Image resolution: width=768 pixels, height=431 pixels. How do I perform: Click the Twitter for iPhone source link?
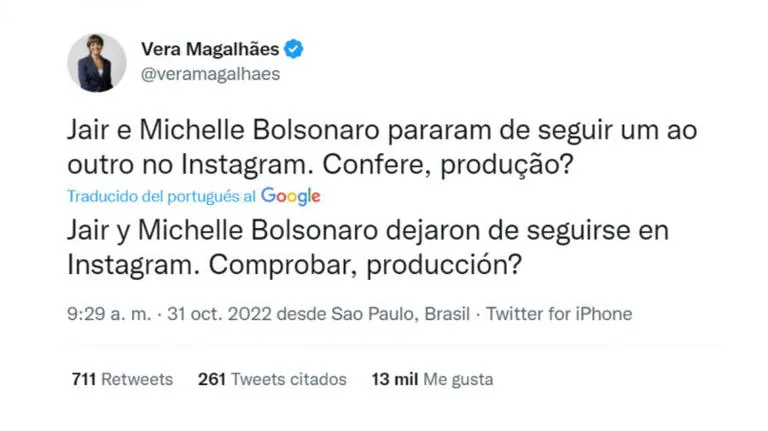(559, 314)
